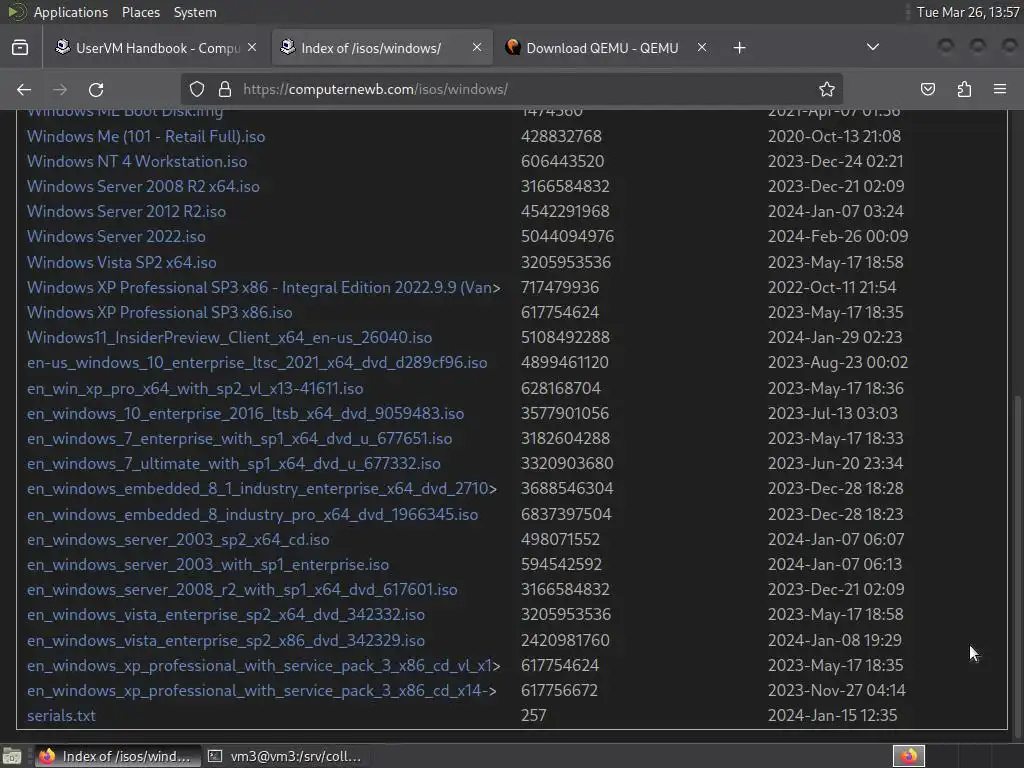Screen dimensions: 1024x768
Task: Download en_windows_server_2003_with_sp1_enterprise.iso
Action: click(208, 564)
